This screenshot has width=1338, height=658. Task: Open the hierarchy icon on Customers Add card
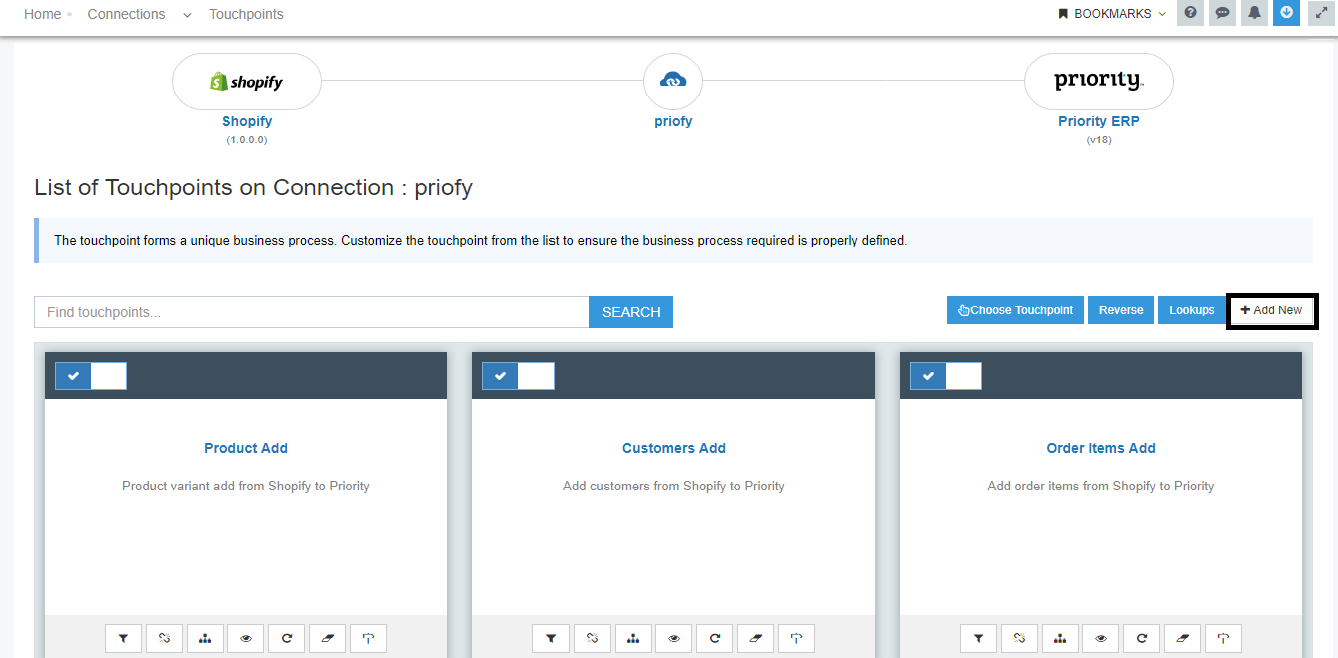[633, 638]
